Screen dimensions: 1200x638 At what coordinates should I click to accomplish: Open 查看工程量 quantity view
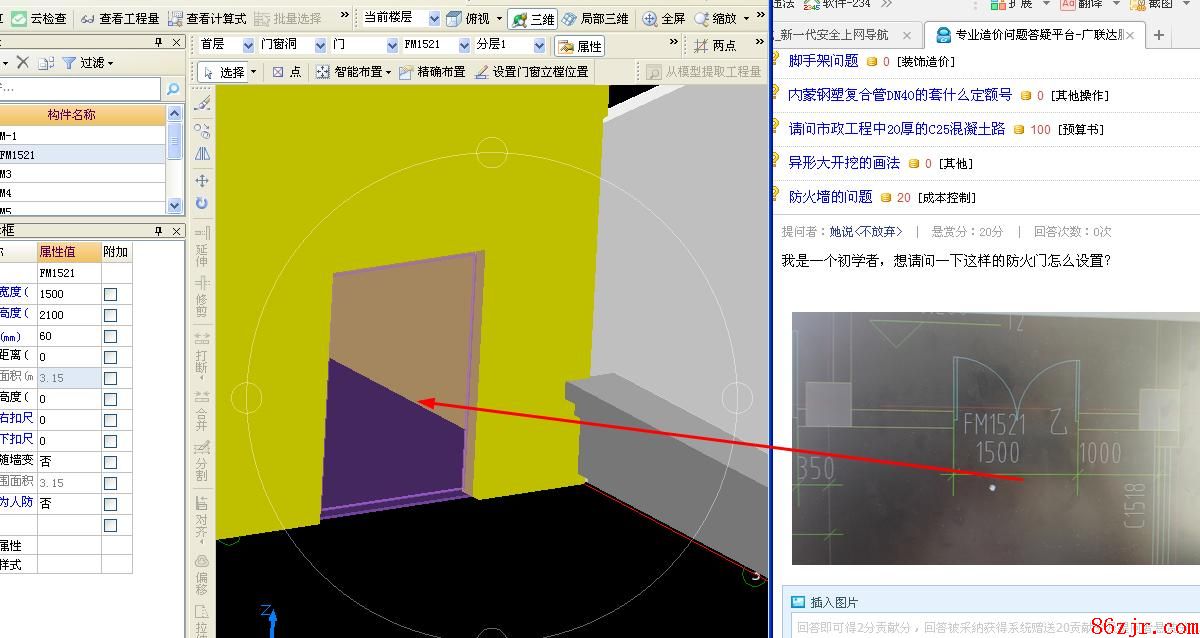(x=119, y=18)
